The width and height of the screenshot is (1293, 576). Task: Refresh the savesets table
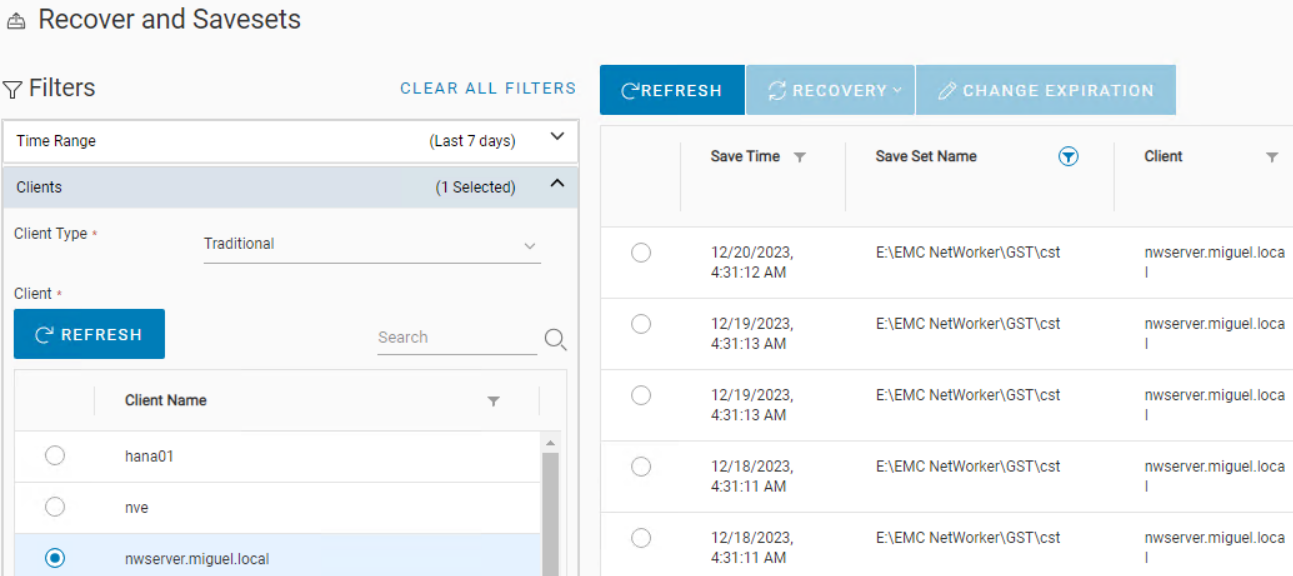(x=671, y=90)
